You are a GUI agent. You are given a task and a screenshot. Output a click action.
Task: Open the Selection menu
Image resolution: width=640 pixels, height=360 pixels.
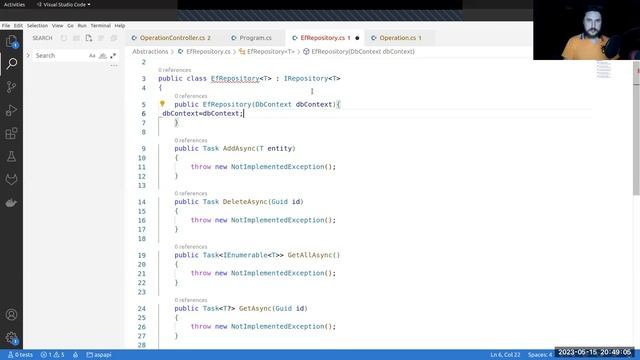(x=37, y=25)
